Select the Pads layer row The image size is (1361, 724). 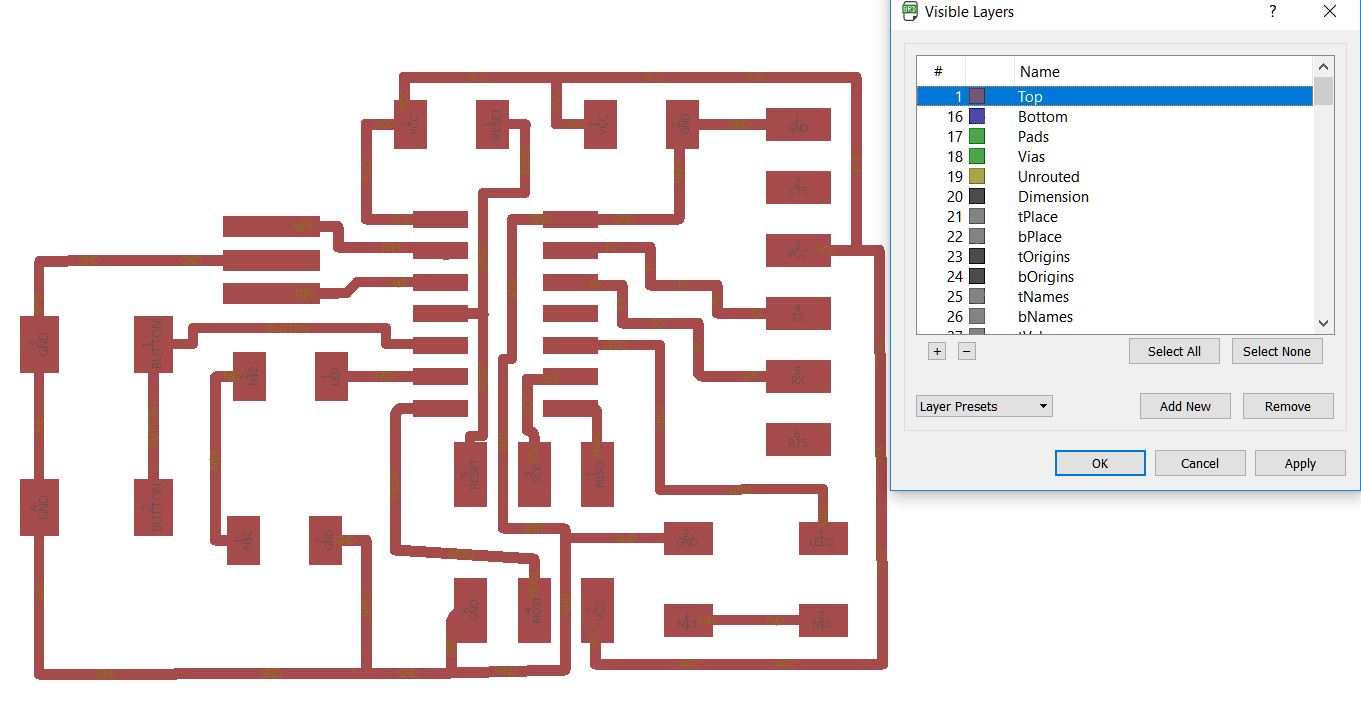(x=1115, y=136)
